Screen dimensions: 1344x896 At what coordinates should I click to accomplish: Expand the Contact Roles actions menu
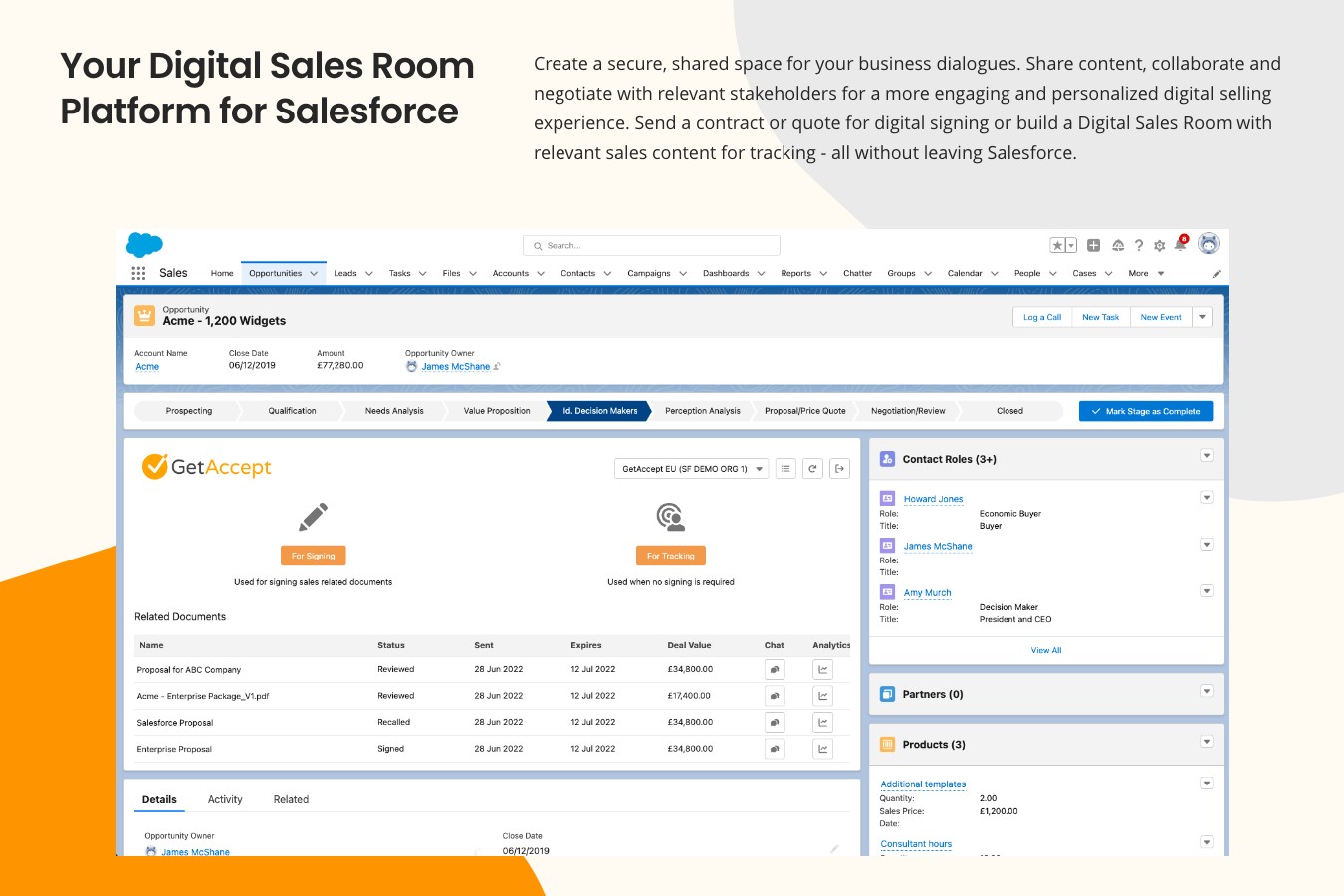[1206, 456]
